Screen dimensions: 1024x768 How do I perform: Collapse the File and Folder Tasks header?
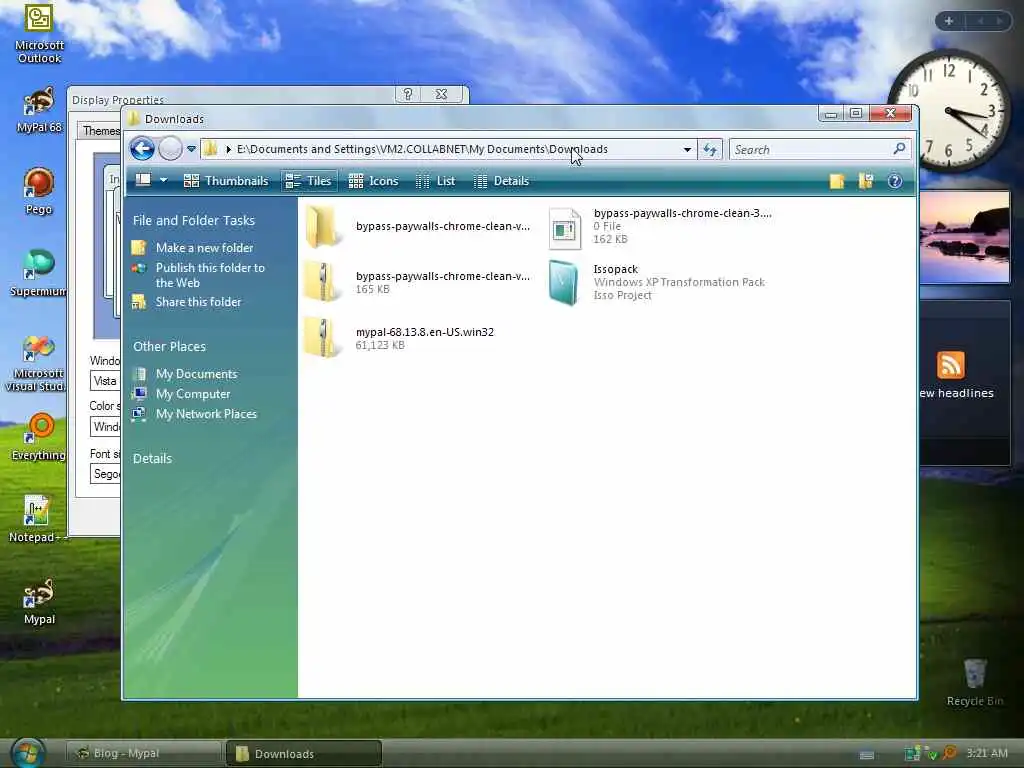click(194, 220)
